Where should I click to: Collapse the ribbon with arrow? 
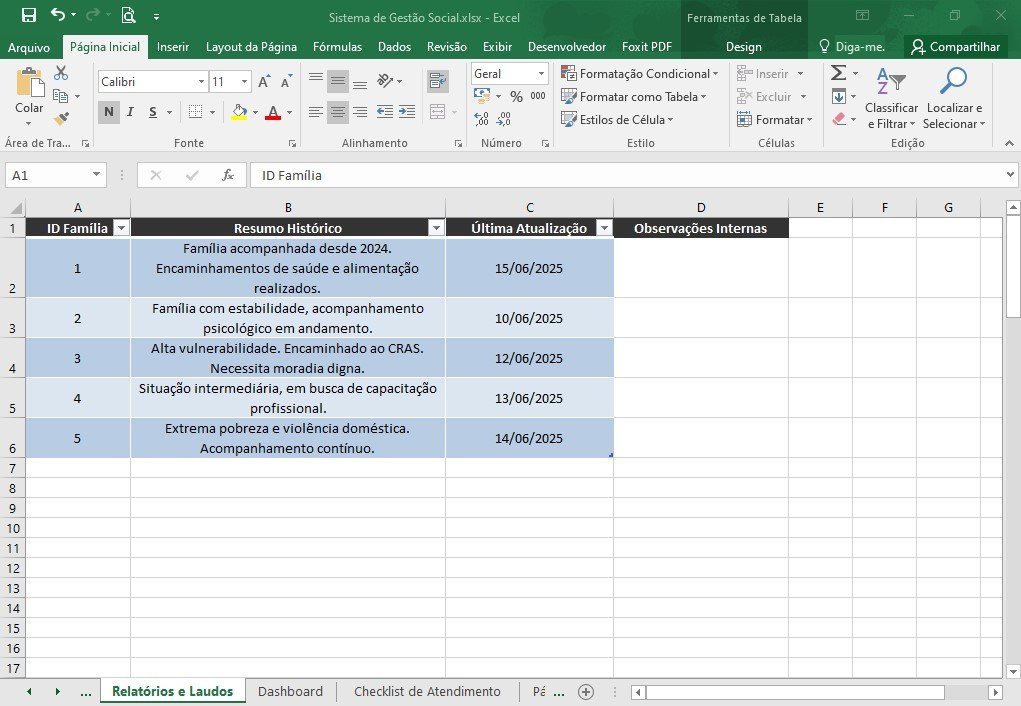[1009, 143]
